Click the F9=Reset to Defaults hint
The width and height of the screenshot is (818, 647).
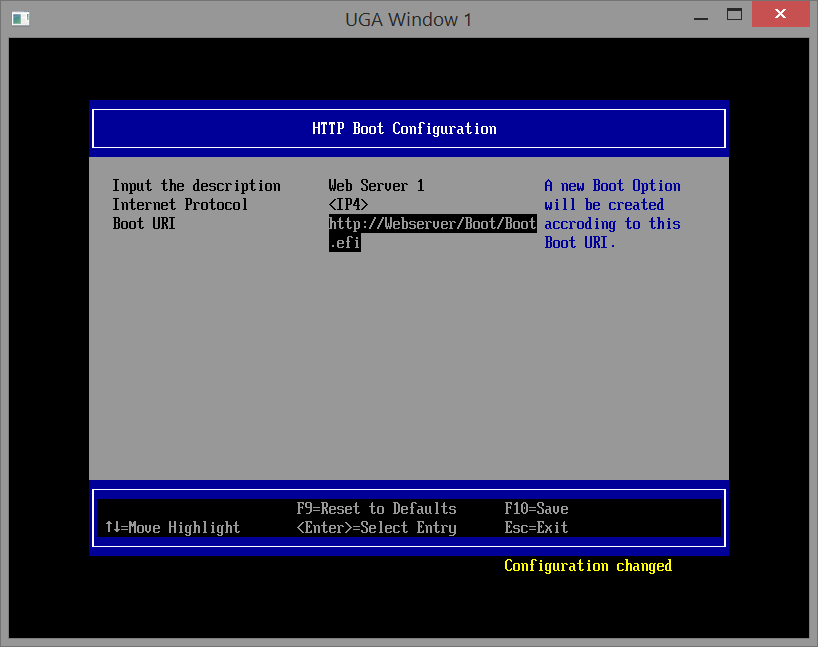click(x=376, y=509)
